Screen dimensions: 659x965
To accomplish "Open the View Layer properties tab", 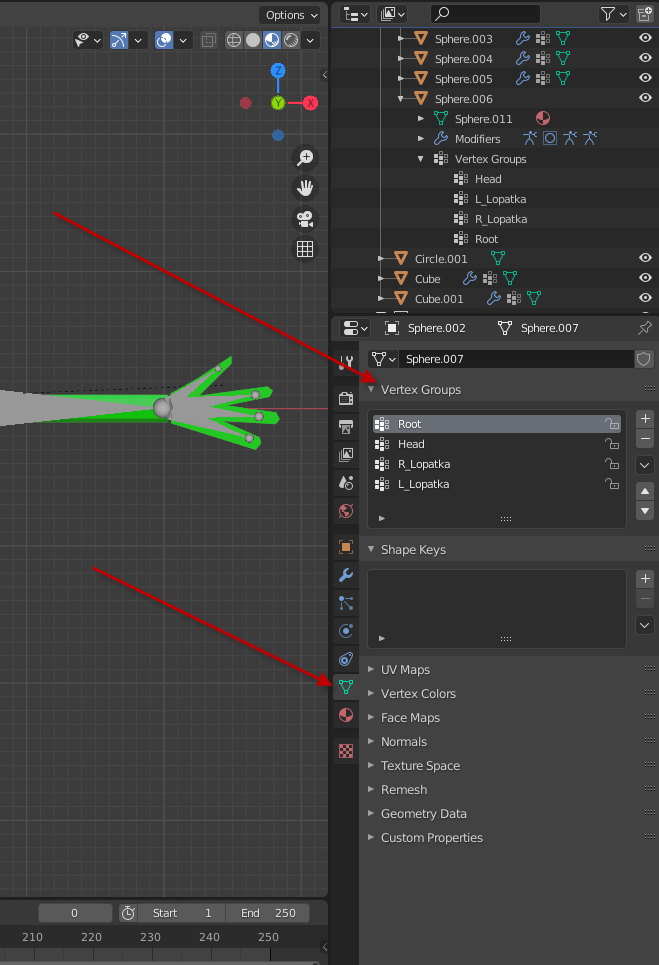I will tap(346, 455).
